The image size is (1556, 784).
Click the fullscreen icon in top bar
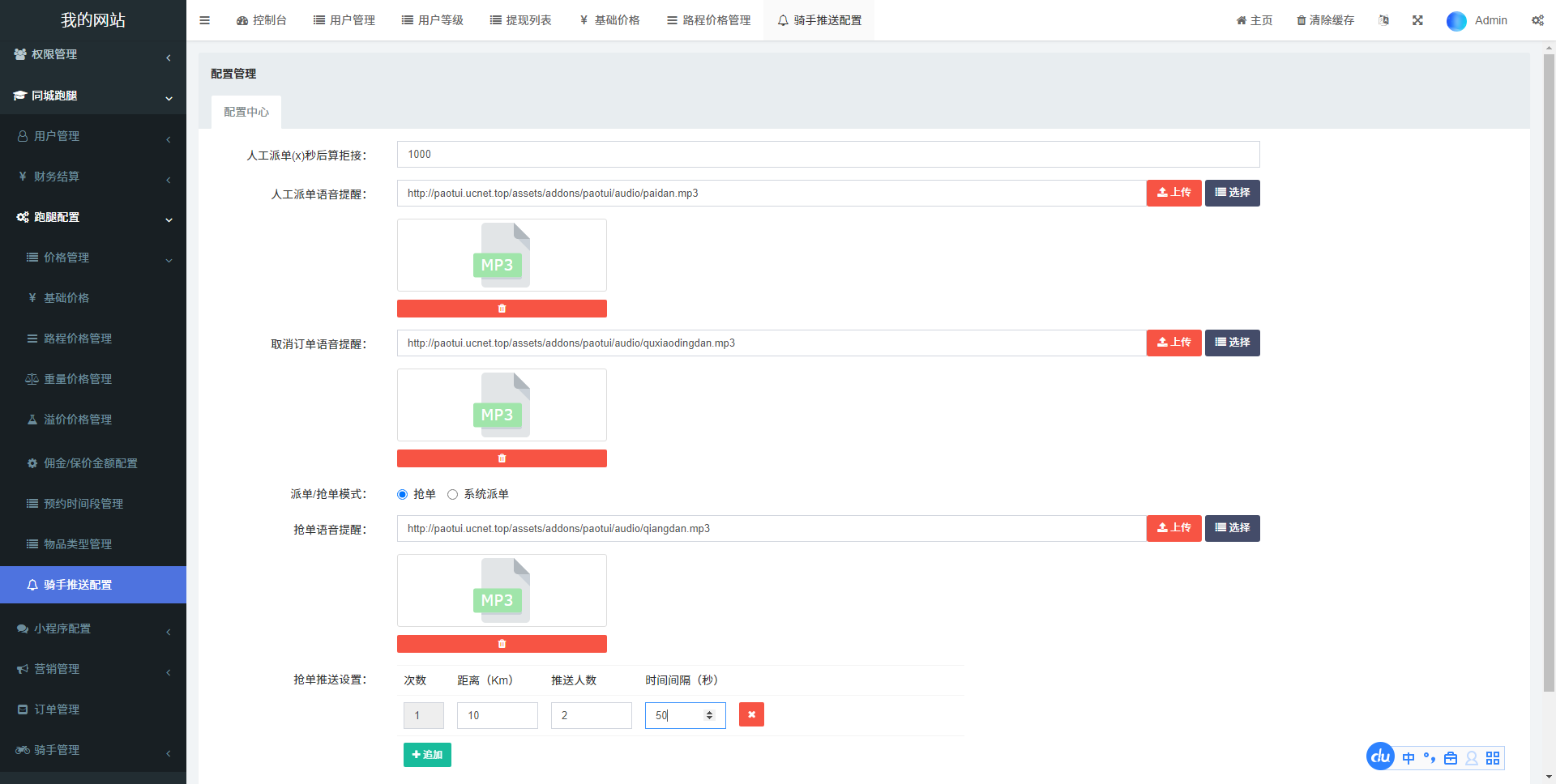(1417, 20)
